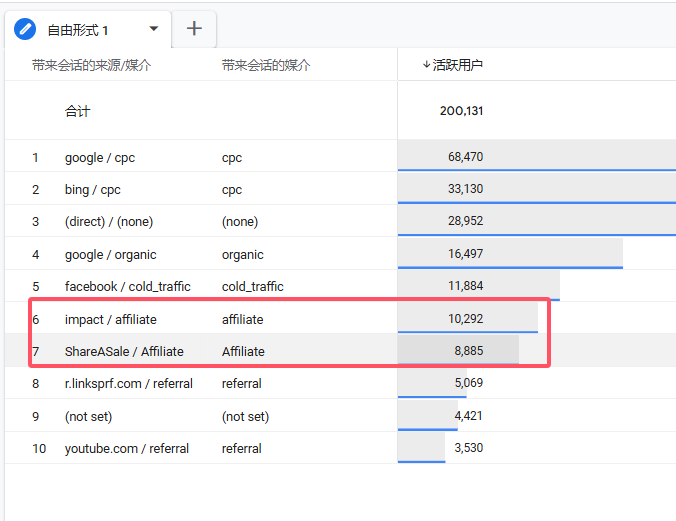676x521 pixels.
Task: Click the (none) medium cell
Action: [x=240, y=222]
